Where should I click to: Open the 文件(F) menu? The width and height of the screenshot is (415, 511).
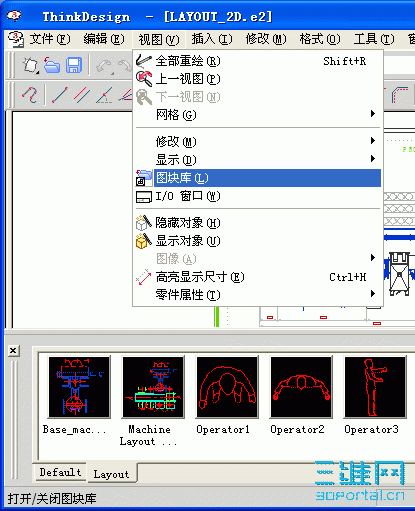point(50,39)
